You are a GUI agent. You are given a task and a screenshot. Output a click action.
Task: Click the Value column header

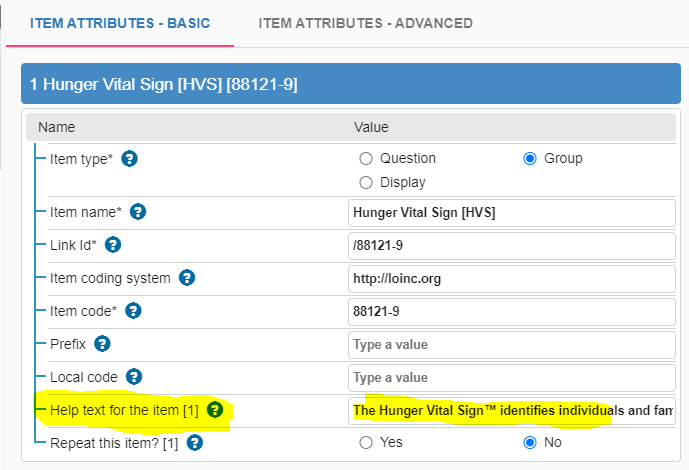371,127
